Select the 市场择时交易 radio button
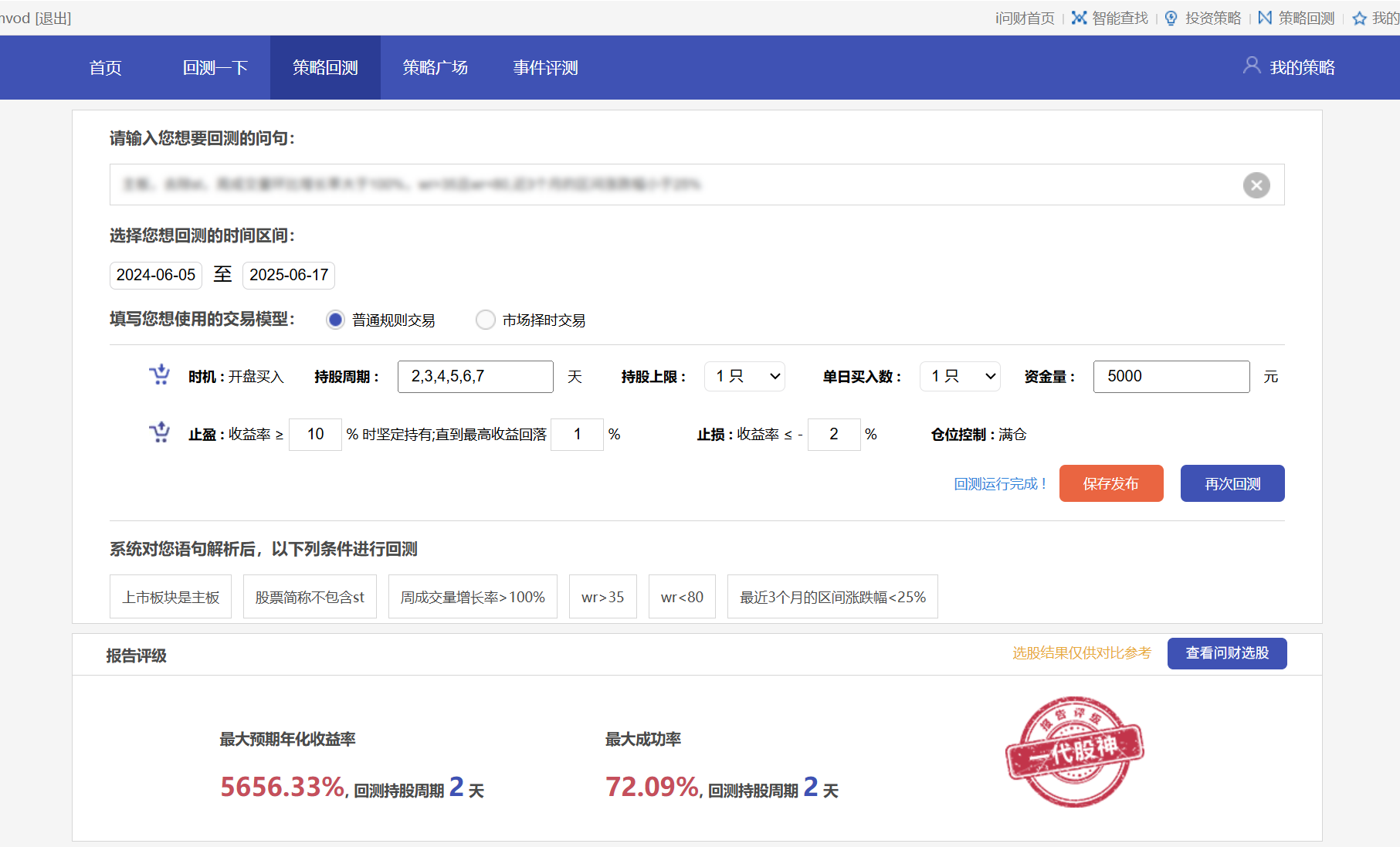 point(485,320)
